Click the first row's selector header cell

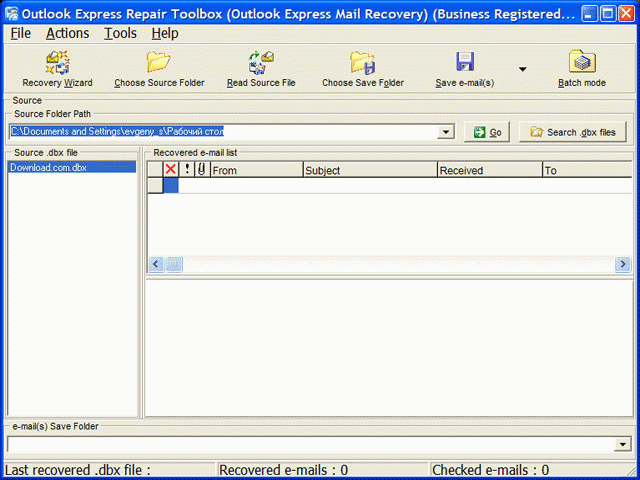click(155, 185)
